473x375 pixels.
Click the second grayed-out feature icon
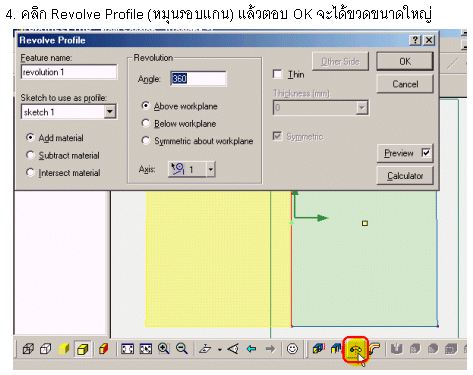415,349
